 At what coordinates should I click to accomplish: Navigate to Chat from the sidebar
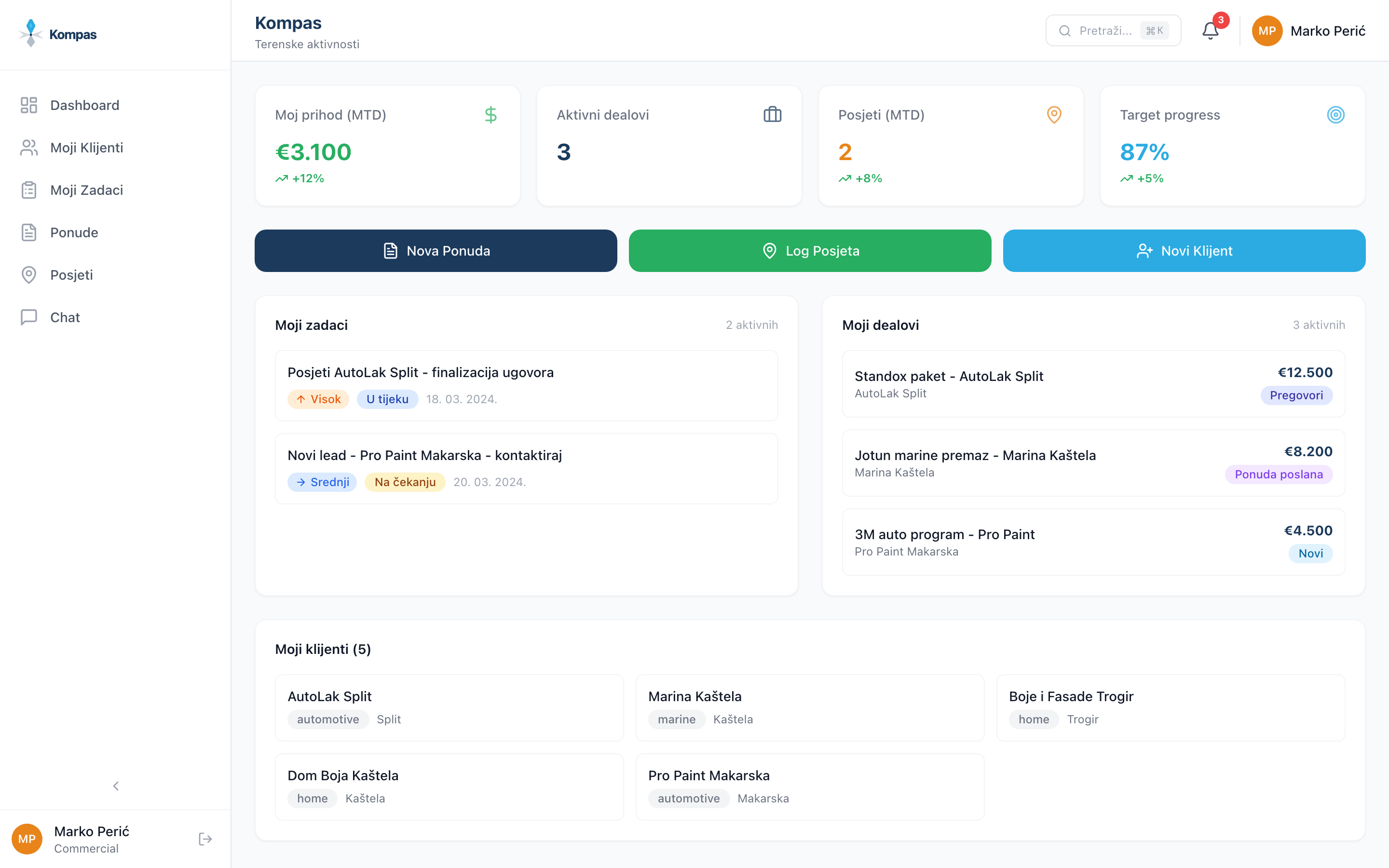tap(65, 317)
